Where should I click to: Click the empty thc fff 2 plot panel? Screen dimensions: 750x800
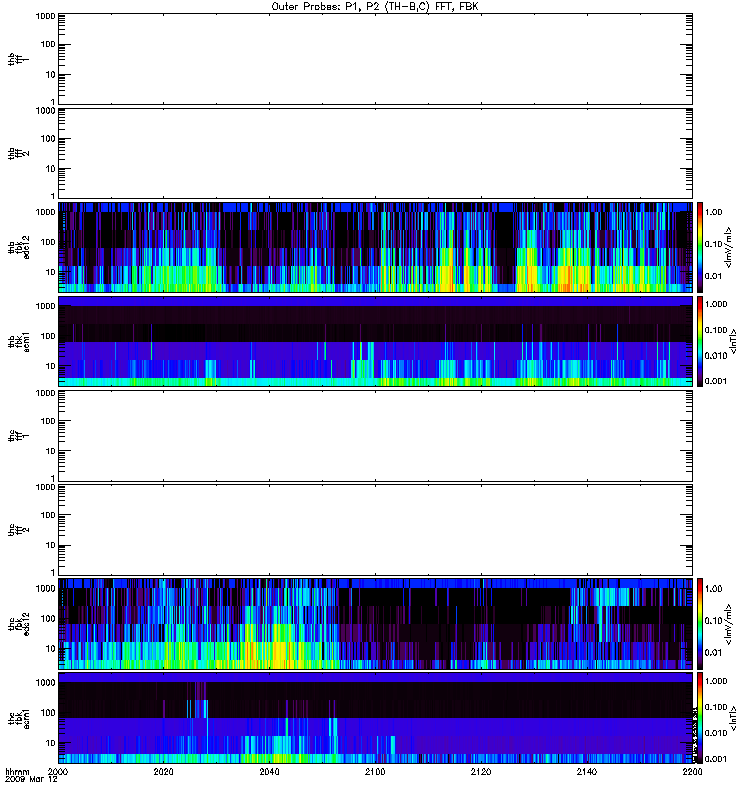tap(375, 530)
